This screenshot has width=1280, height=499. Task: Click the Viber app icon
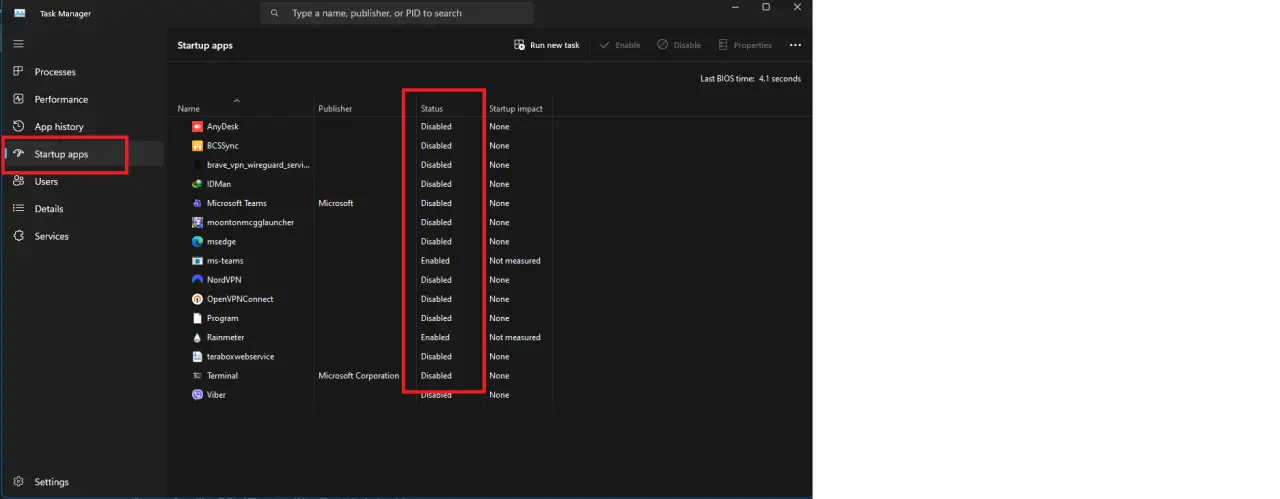(197, 395)
